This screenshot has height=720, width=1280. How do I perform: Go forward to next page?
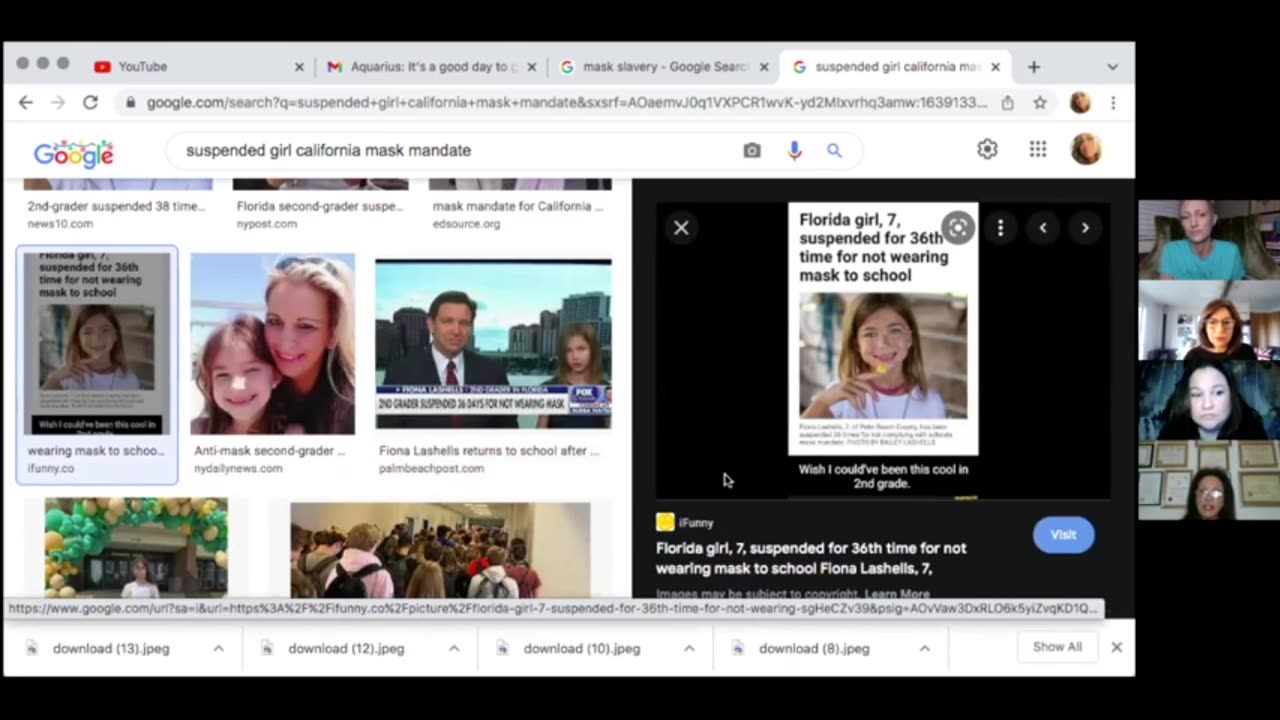click(58, 102)
